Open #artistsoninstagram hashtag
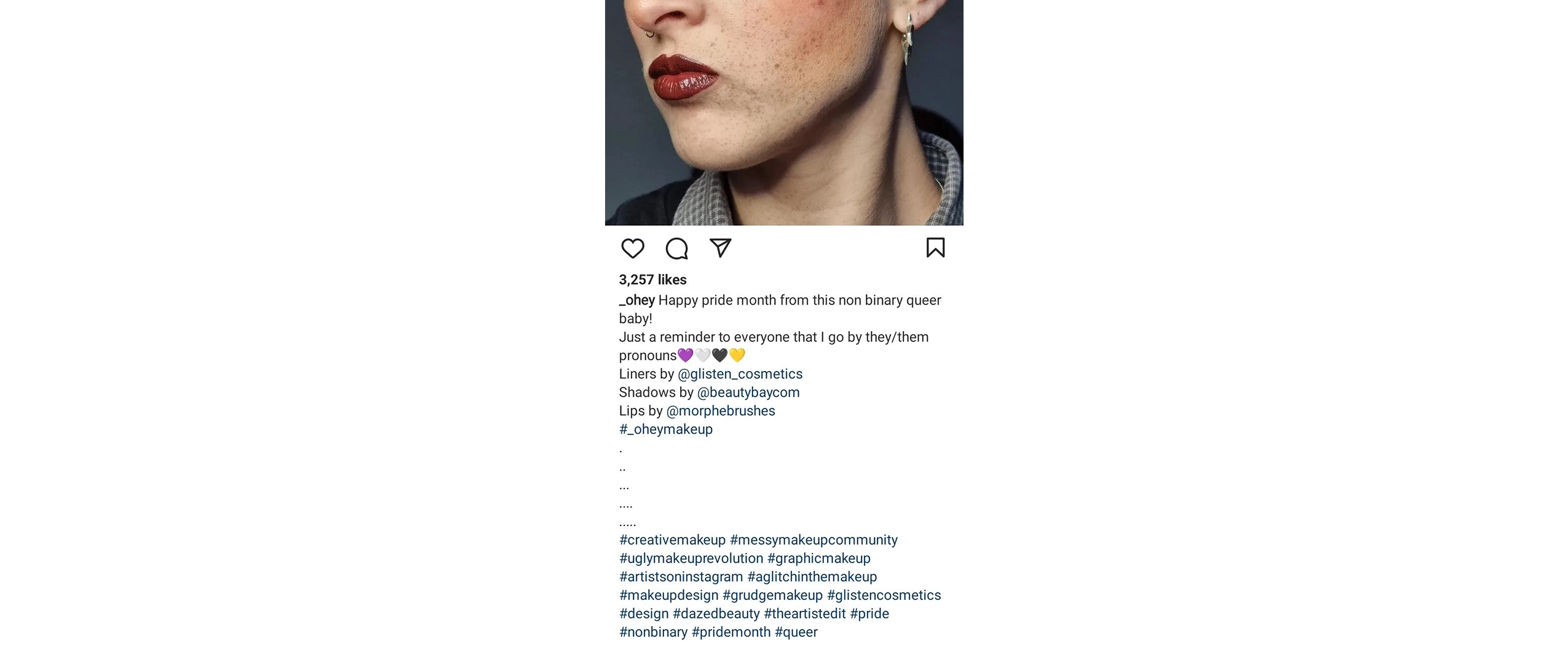The width and height of the screenshot is (1568, 646). 681,577
